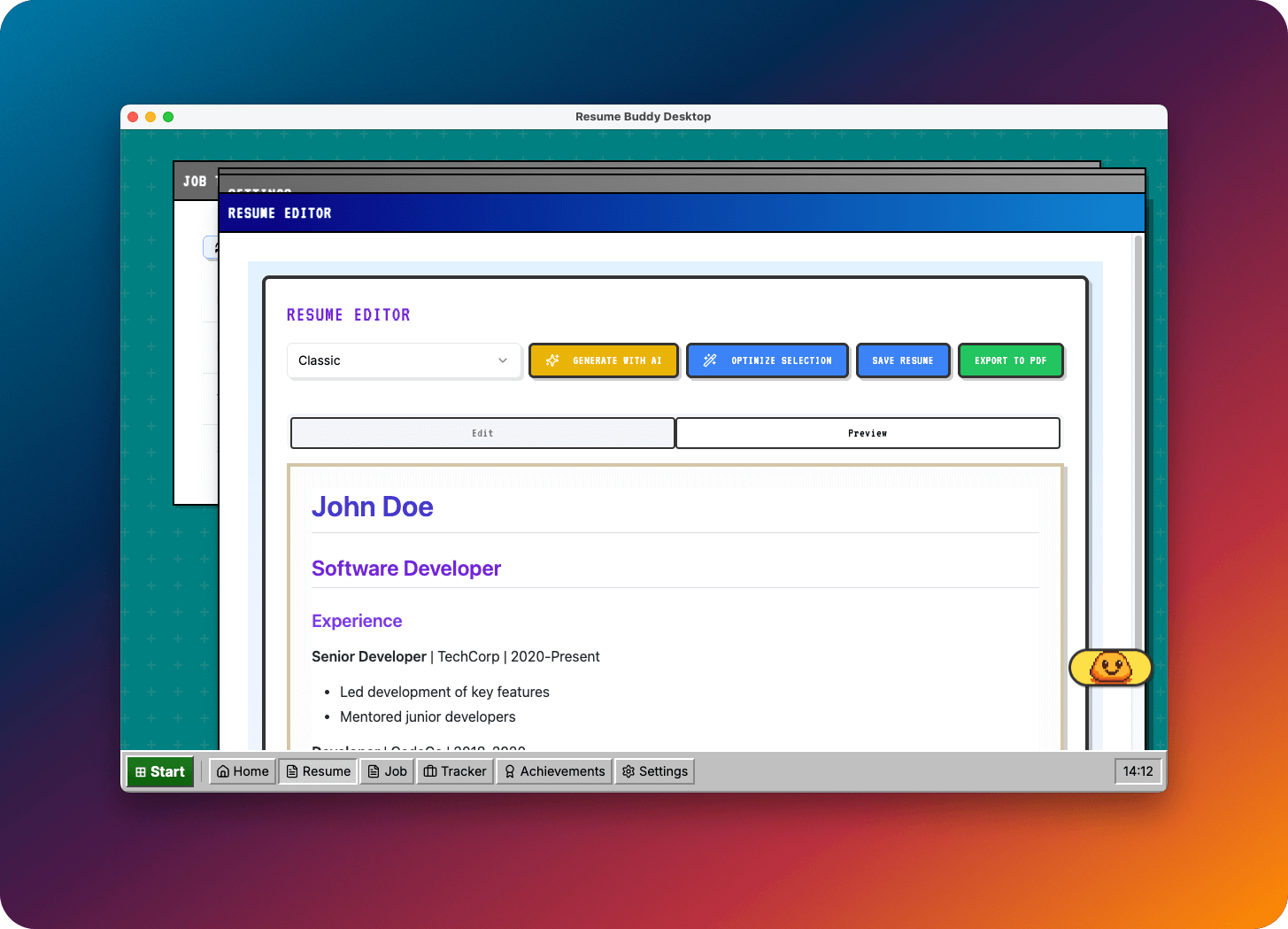Click the orange blob mascot assistant
Screen dimensions: 1288x929
point(1110,668)
